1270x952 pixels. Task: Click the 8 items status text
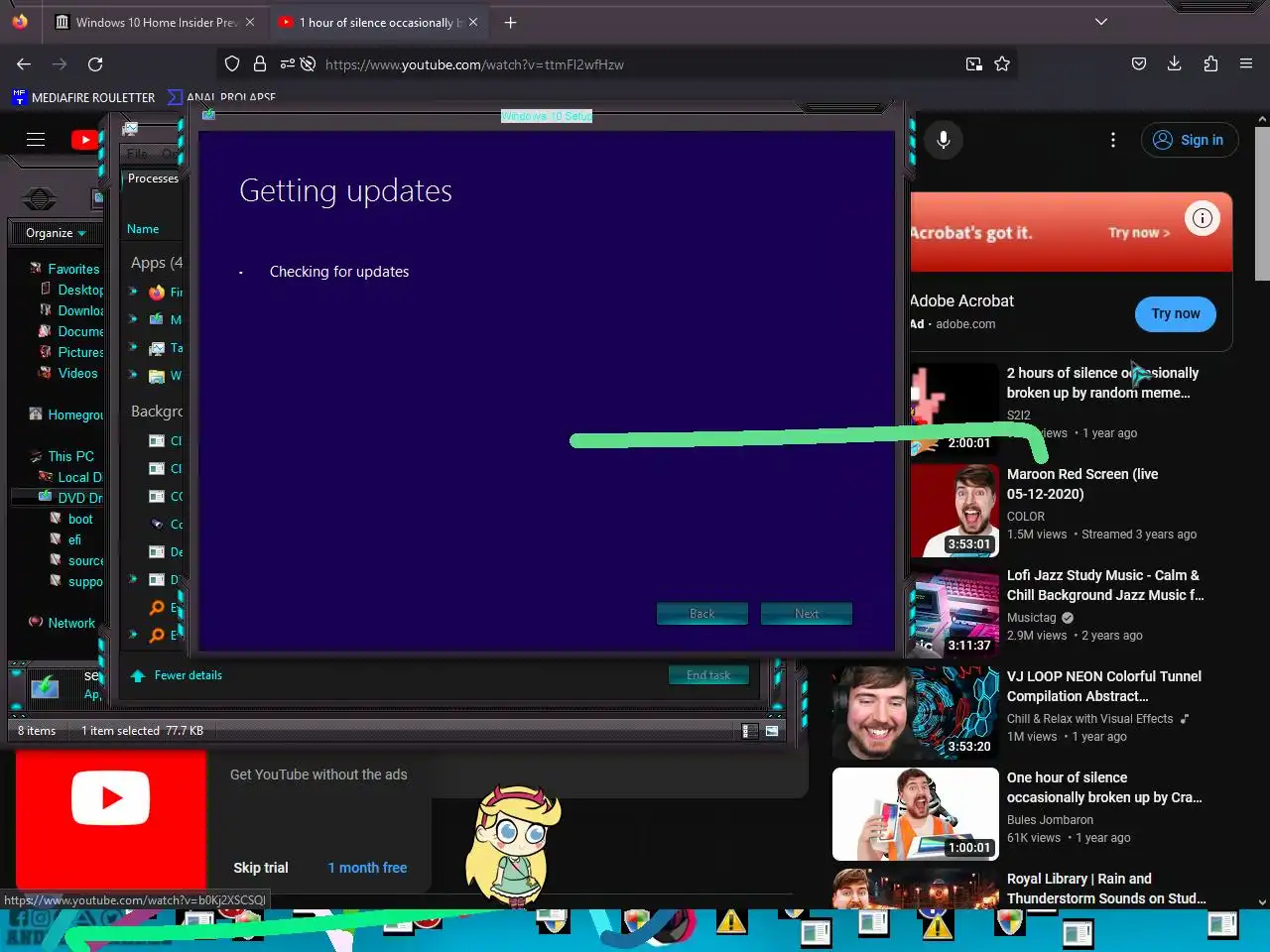point(37,731)
